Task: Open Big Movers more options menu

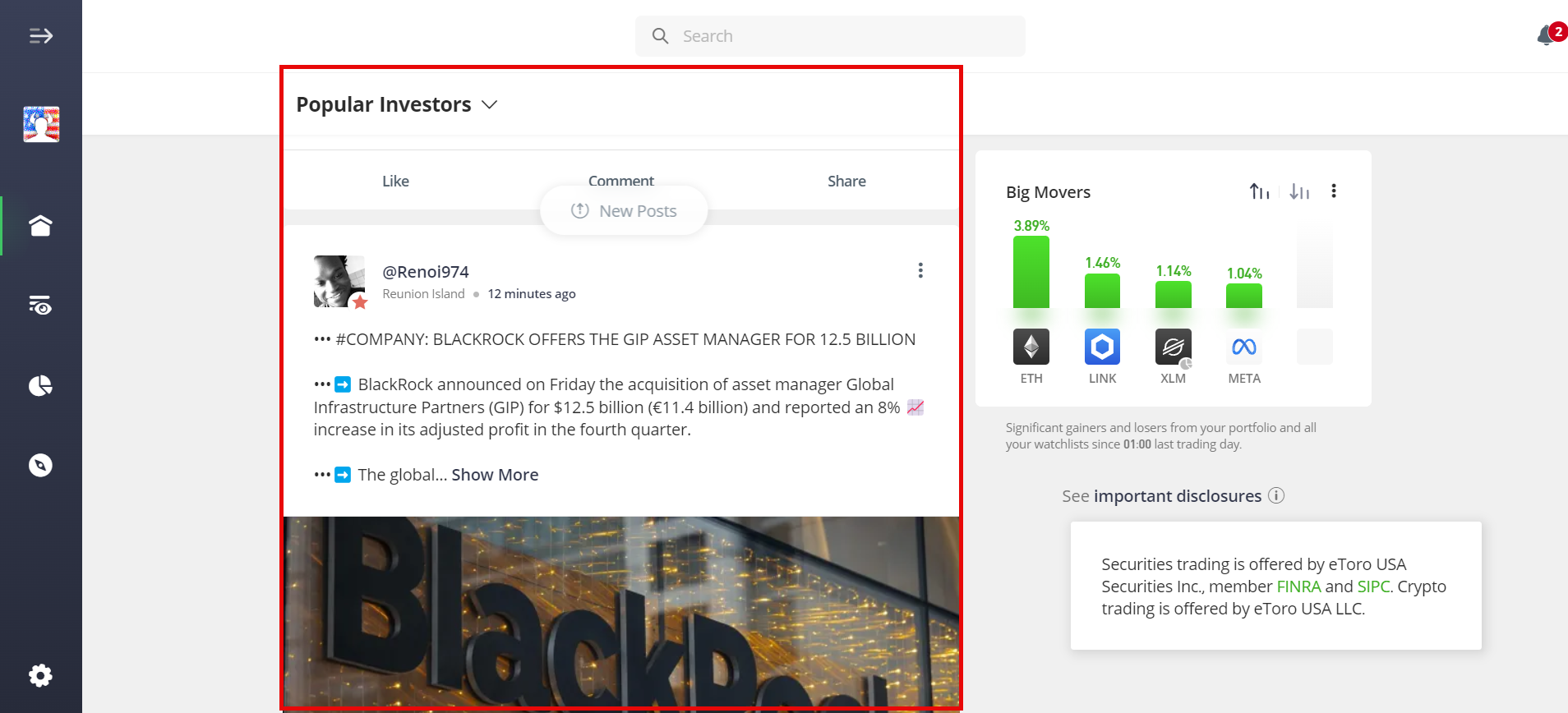Action: click(x=1334, y=191)
